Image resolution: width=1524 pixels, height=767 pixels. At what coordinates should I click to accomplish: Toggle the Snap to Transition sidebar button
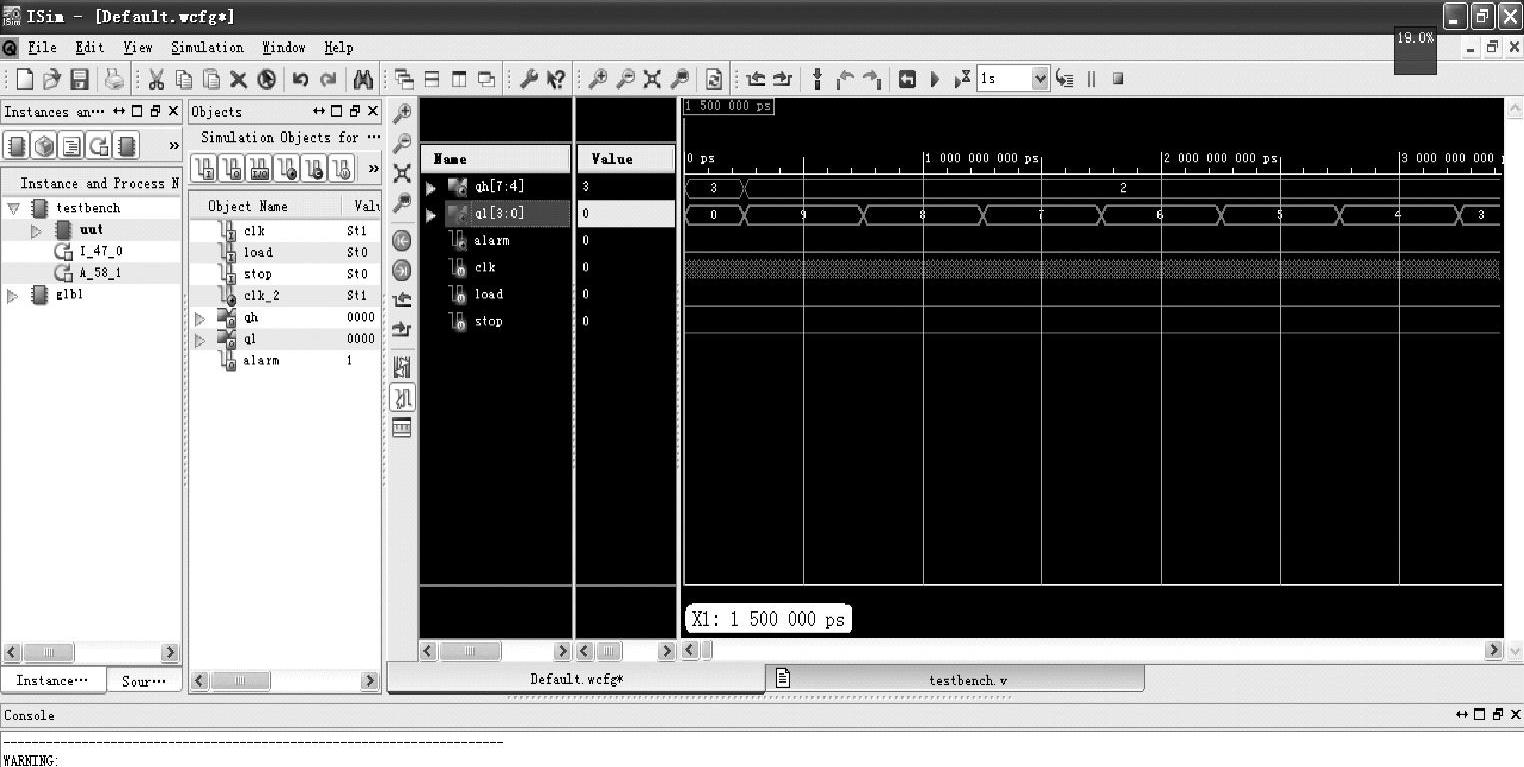click(x=402, y=398)
